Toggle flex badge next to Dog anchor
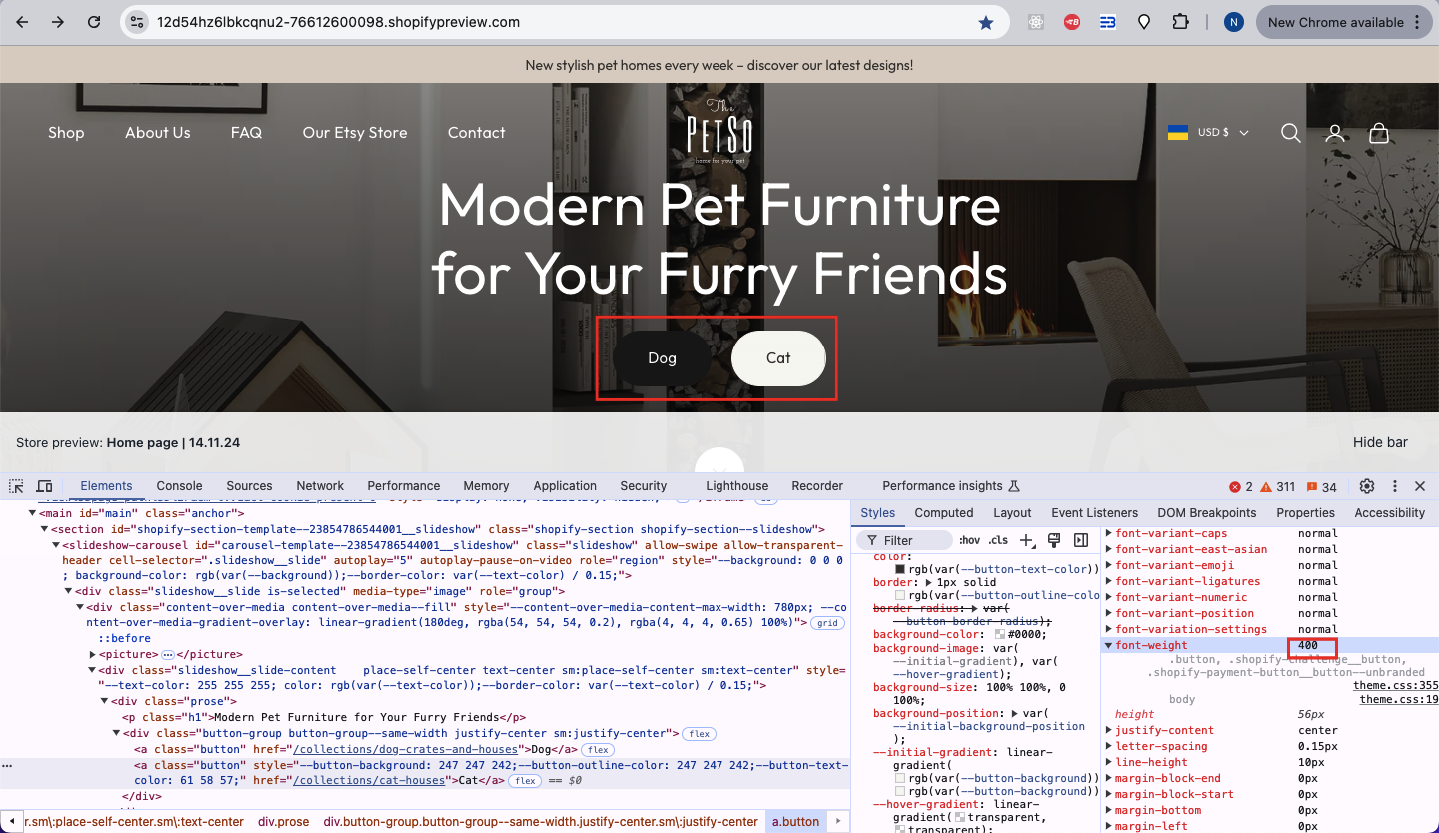The image size is (1439, 833). coord(599,750)
